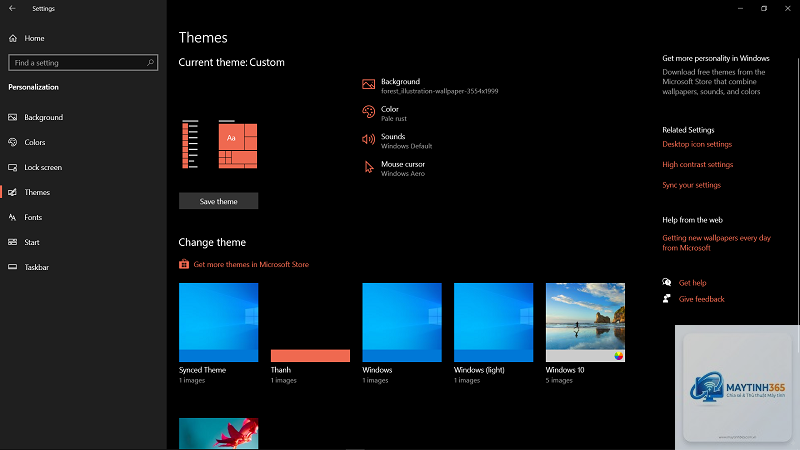Click the Save theme button
The width and height of the screenshot is (800, 450).
218,201
